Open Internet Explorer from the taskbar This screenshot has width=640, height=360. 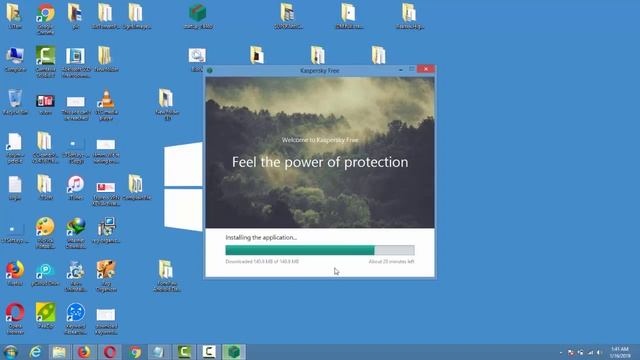36,352
